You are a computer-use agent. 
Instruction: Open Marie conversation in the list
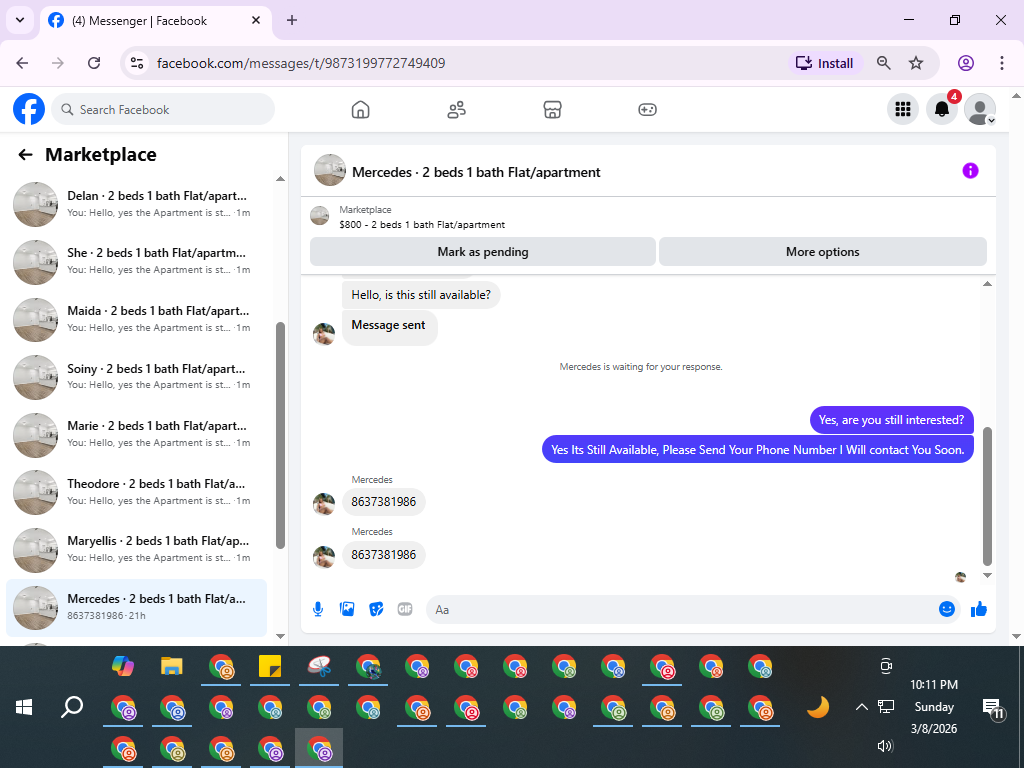[x=136, y=434]
